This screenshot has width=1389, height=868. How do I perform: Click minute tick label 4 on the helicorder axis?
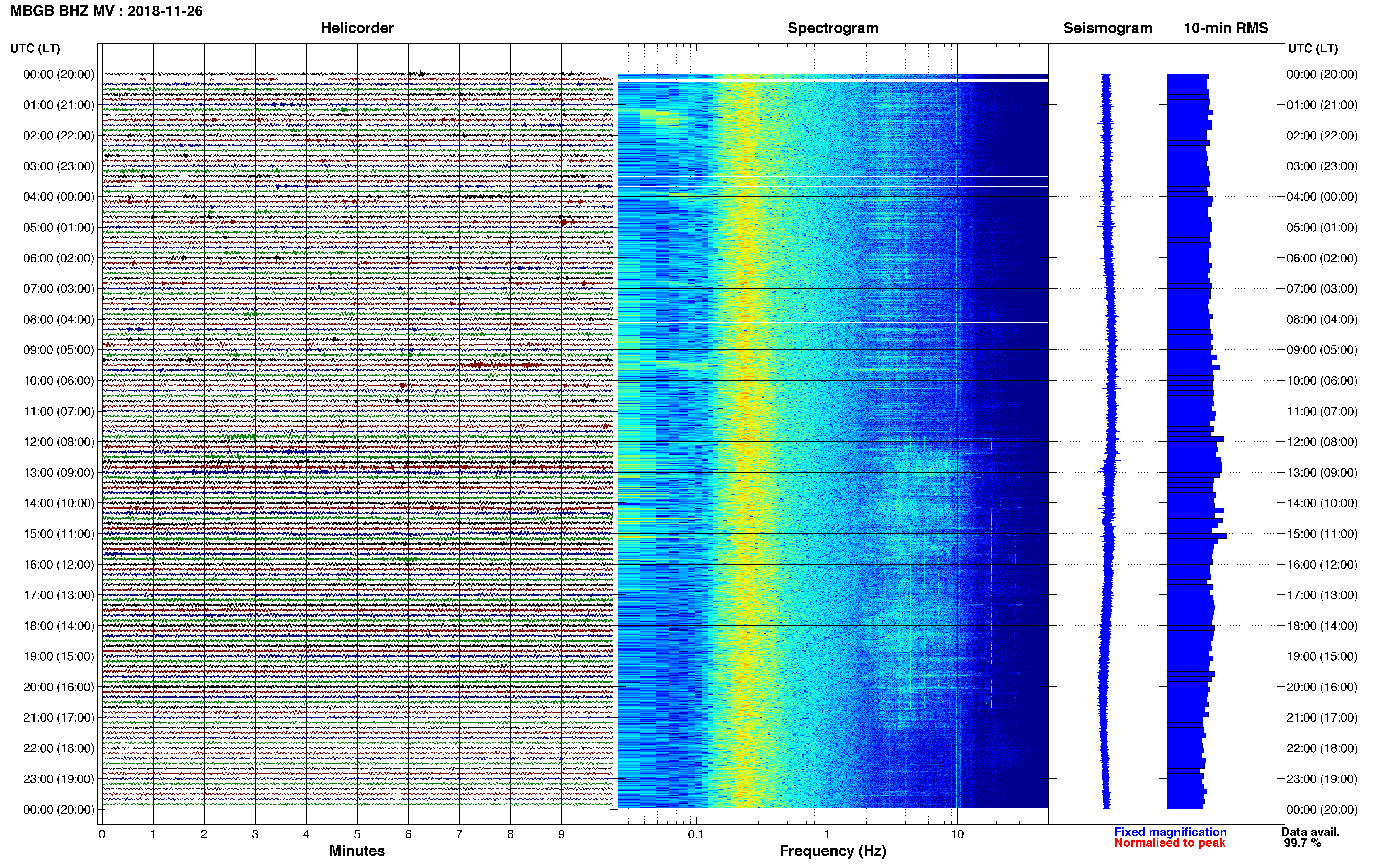click(306, 835)
